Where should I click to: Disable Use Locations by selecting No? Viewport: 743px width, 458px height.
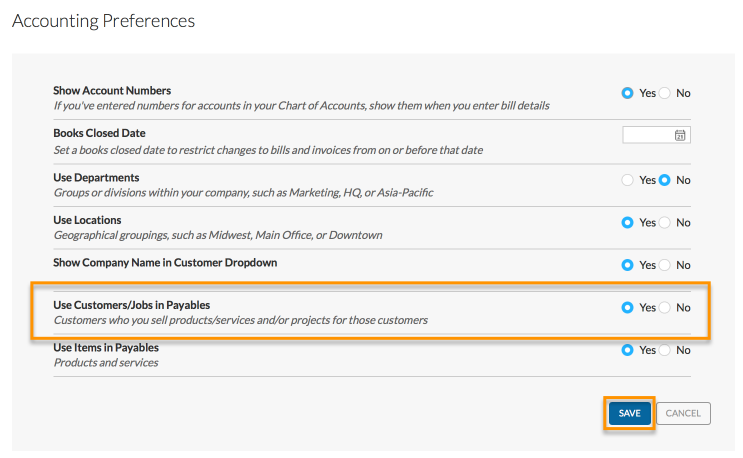click(x=665, y=223)
